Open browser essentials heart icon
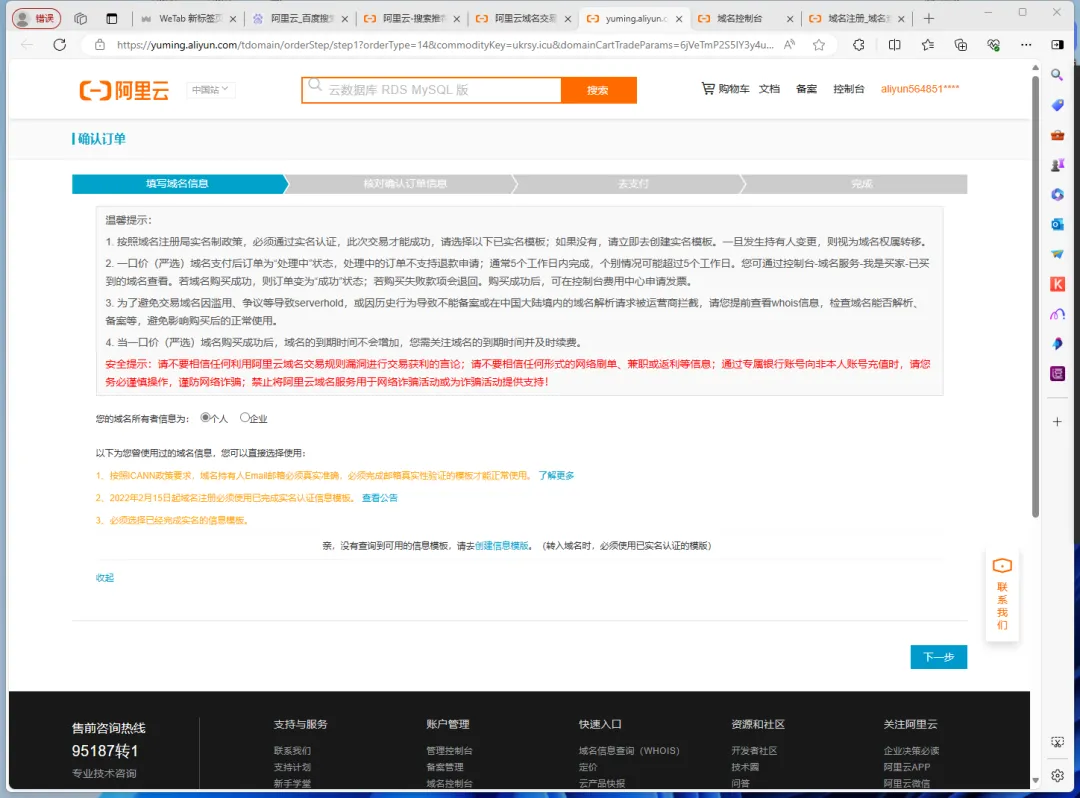The height and width of the screenshot is (798, 1080). [x=993, y=45]
